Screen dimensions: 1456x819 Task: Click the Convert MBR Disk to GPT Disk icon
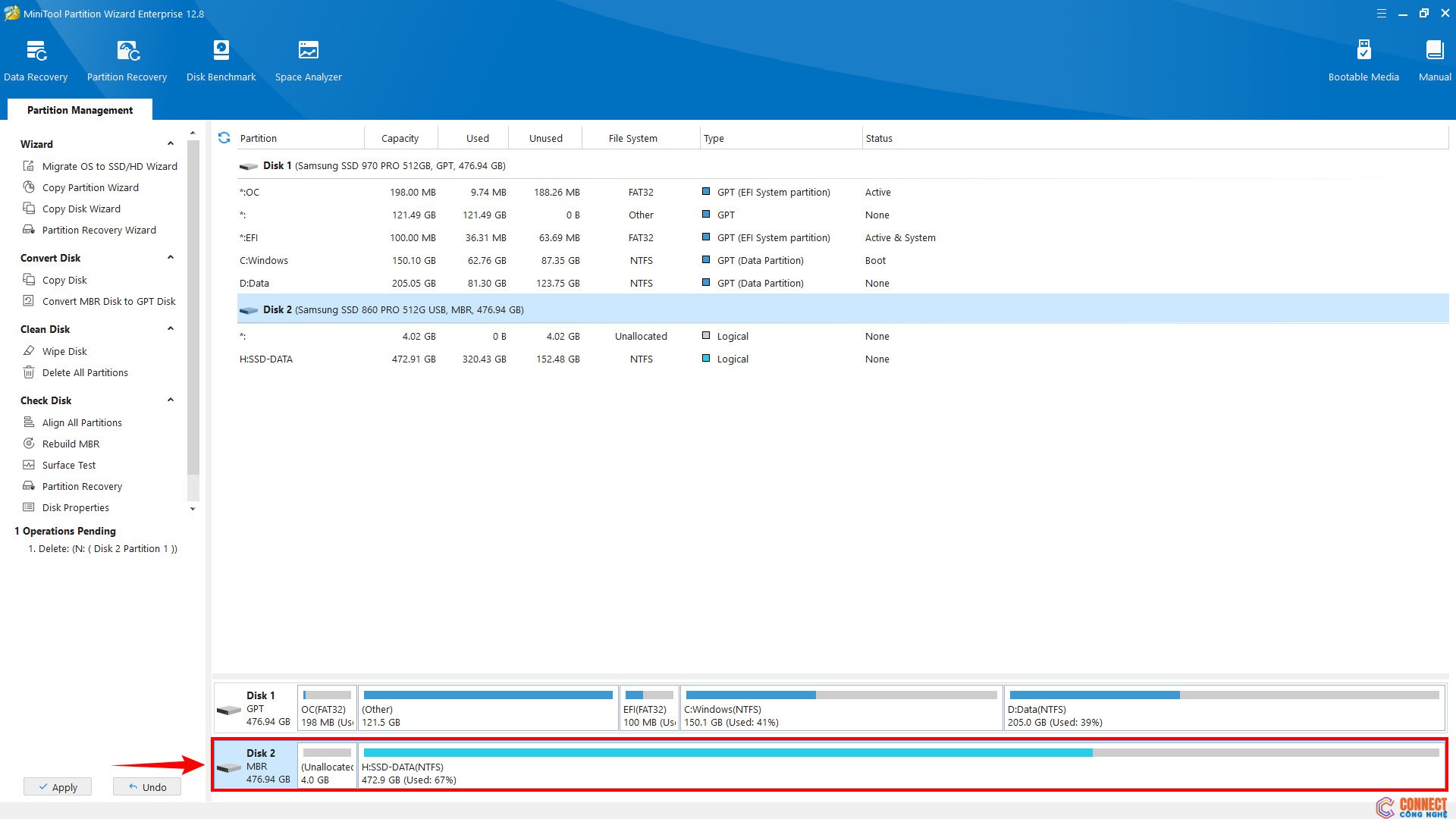[29, 301]
